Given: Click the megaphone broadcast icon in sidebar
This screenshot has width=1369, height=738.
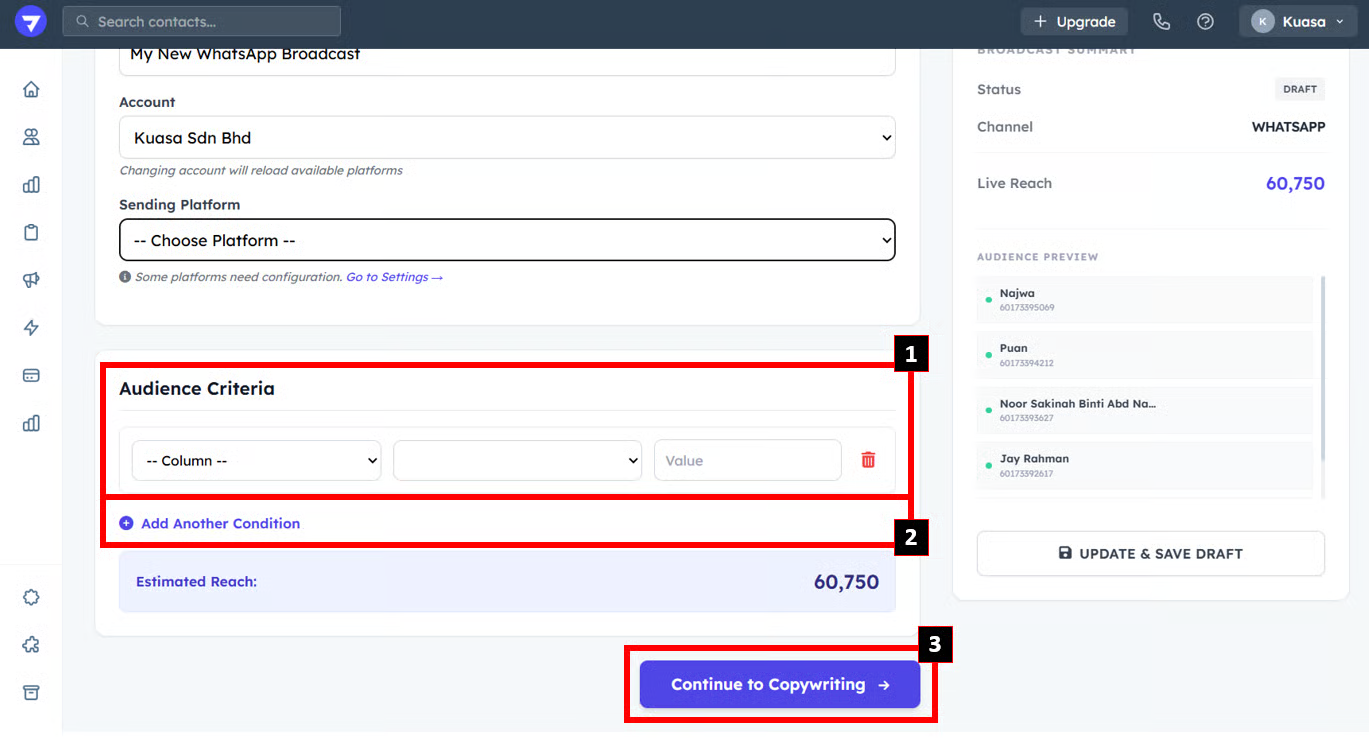Looking at the screenshot, I should (31, 280).
